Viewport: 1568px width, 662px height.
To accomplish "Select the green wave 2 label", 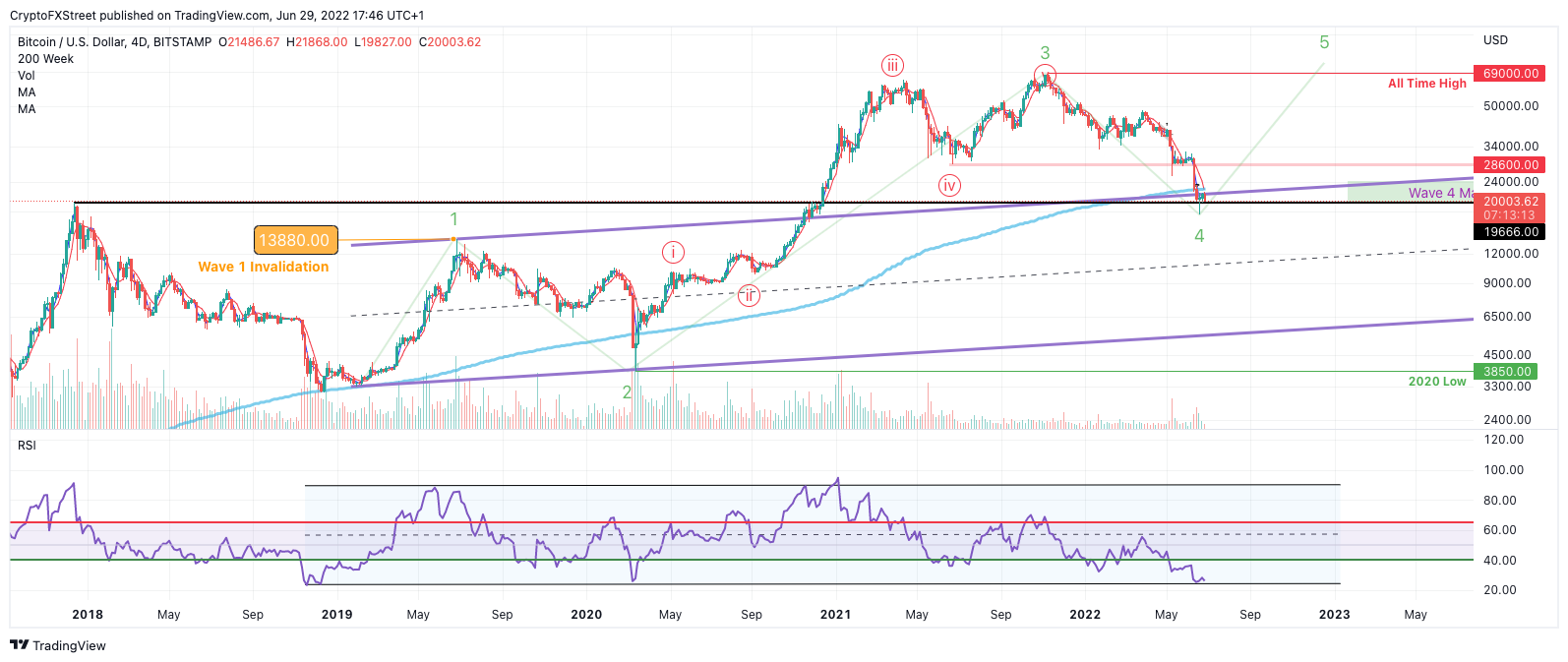I will [x=627, y=391].
